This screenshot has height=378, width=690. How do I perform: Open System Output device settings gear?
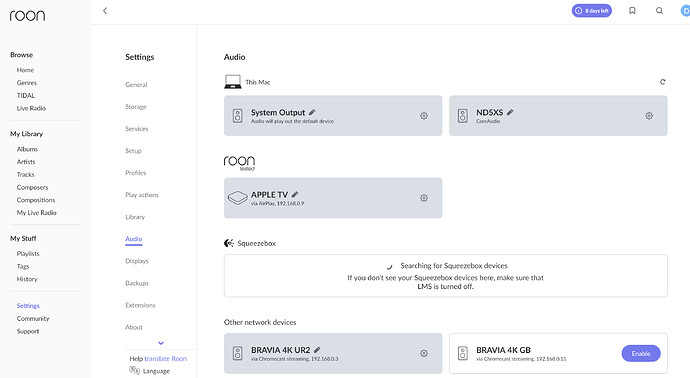coord(424,116)
